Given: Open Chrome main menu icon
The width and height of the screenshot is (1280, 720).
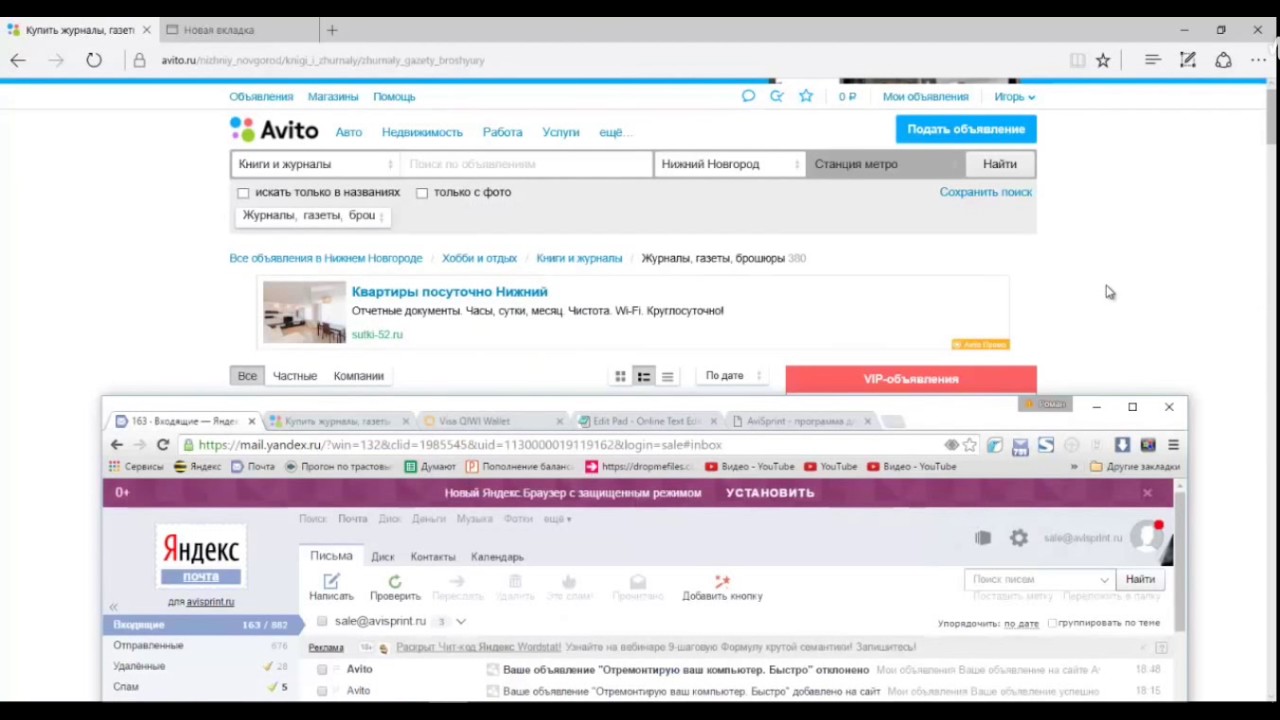Looking at the screenshot, I should [x=1174, y=445].
